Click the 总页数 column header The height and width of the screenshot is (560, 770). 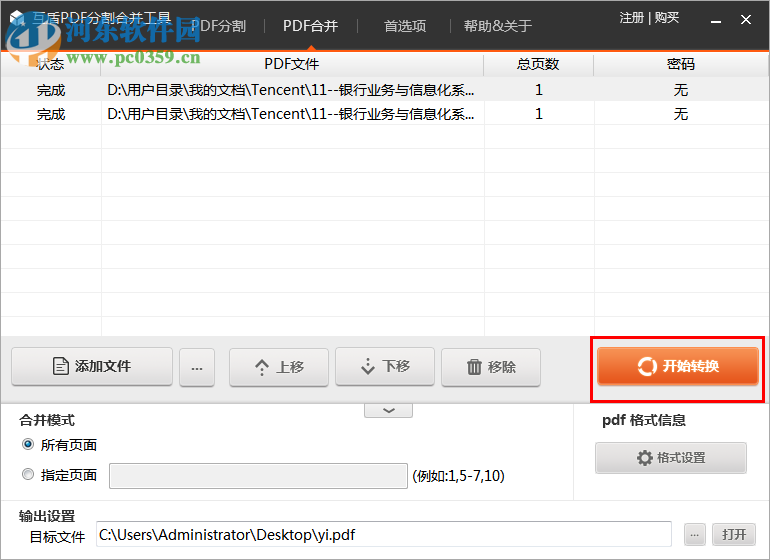pos(538,64)
